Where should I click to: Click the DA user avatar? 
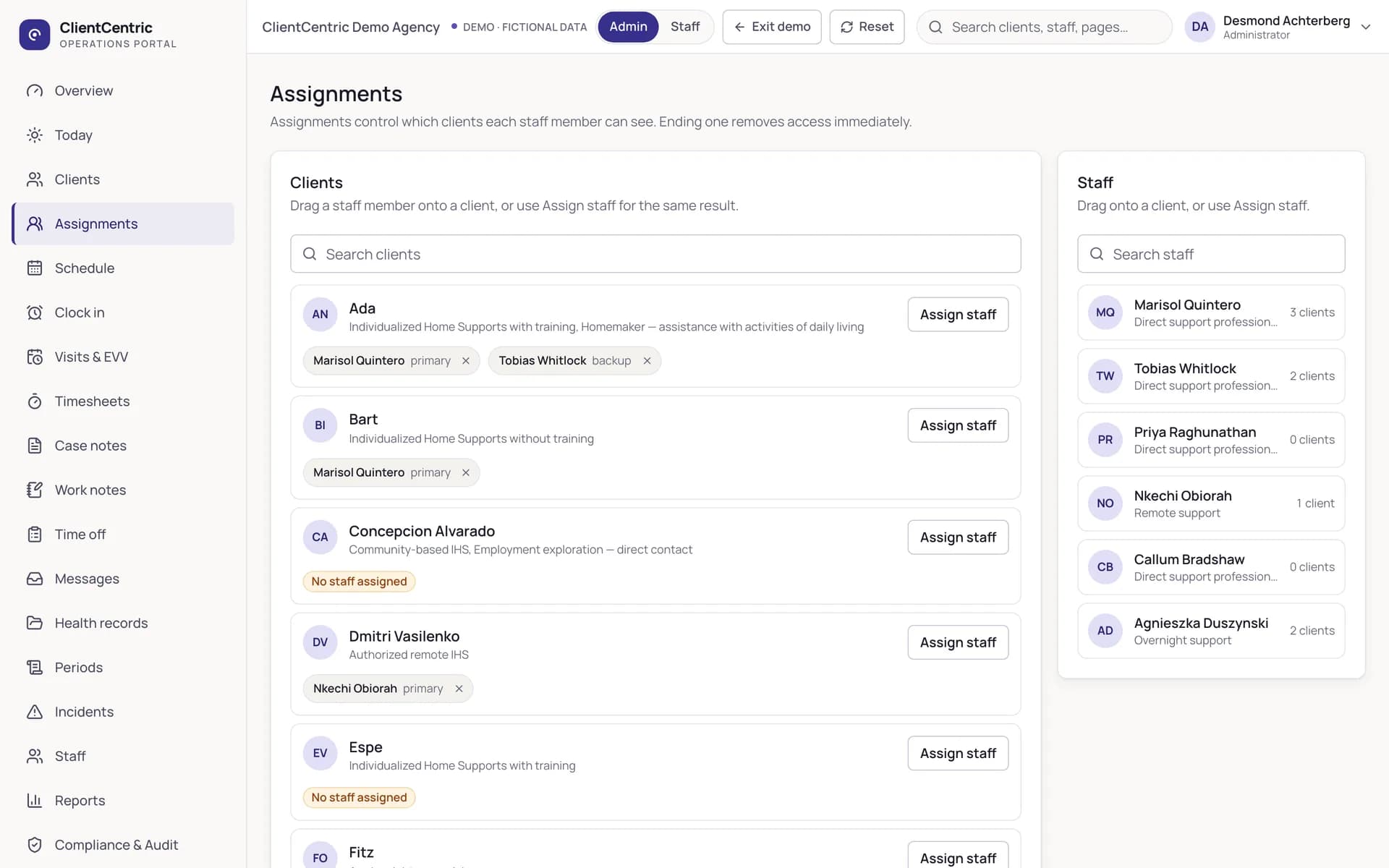click(x=1199, y=27)
